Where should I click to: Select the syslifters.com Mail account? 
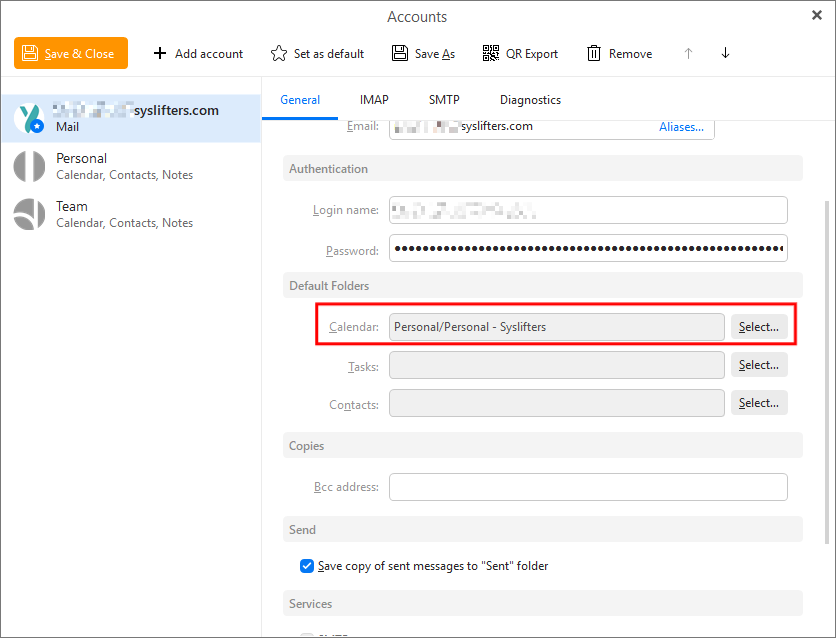(x=131, y=118)
